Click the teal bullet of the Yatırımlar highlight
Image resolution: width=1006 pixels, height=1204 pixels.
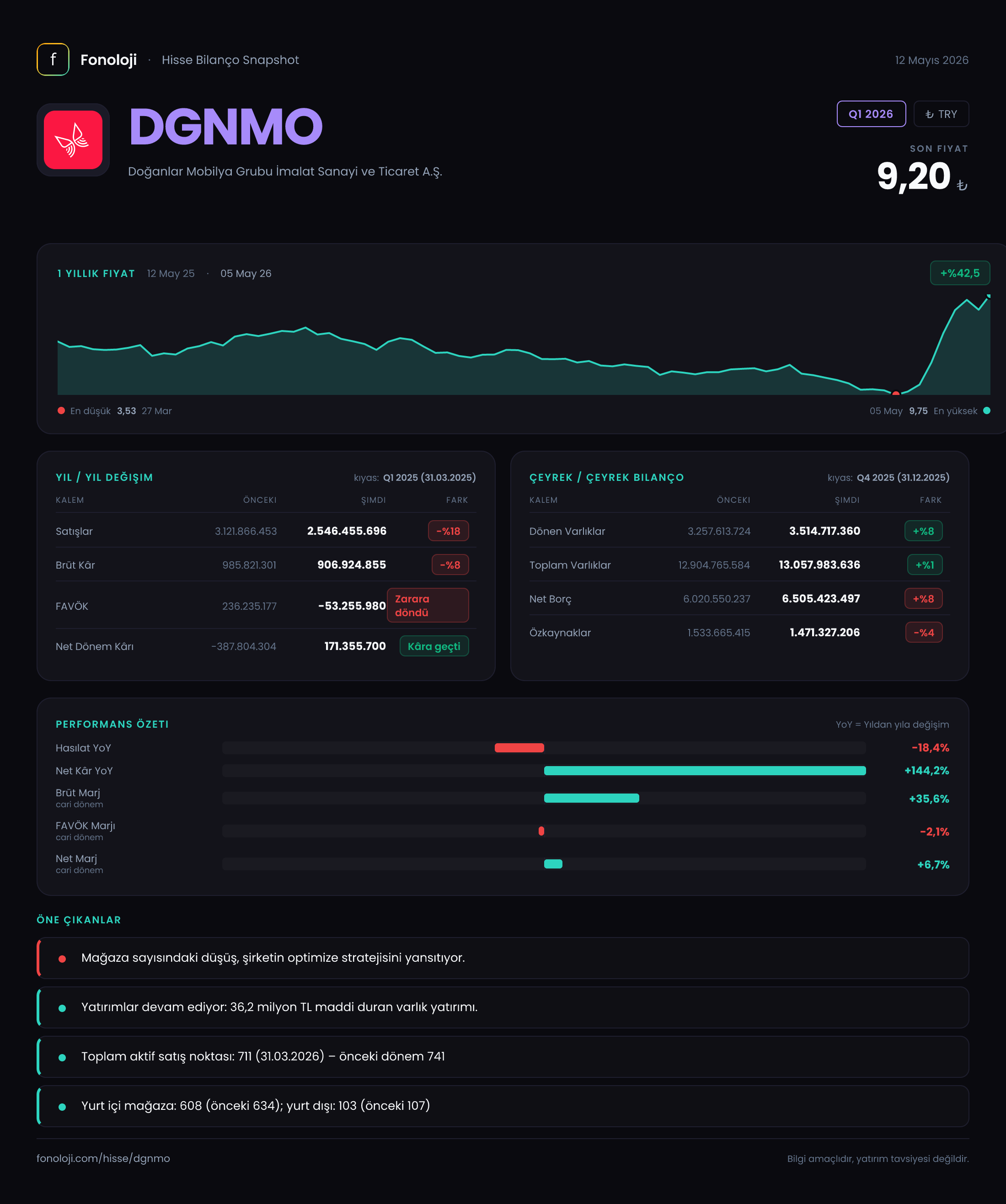tap(62, 1008)
